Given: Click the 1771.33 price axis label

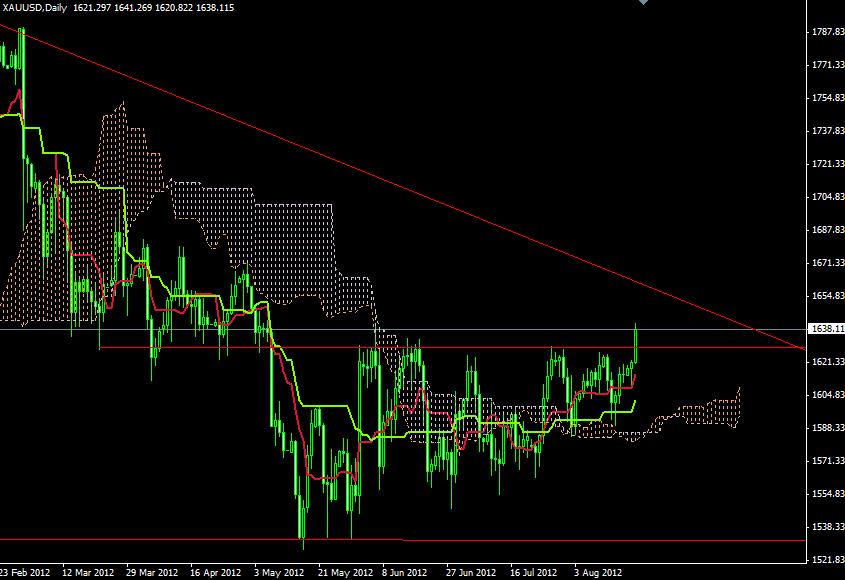Looking at the screenshot, I should [x=828, y=65].
